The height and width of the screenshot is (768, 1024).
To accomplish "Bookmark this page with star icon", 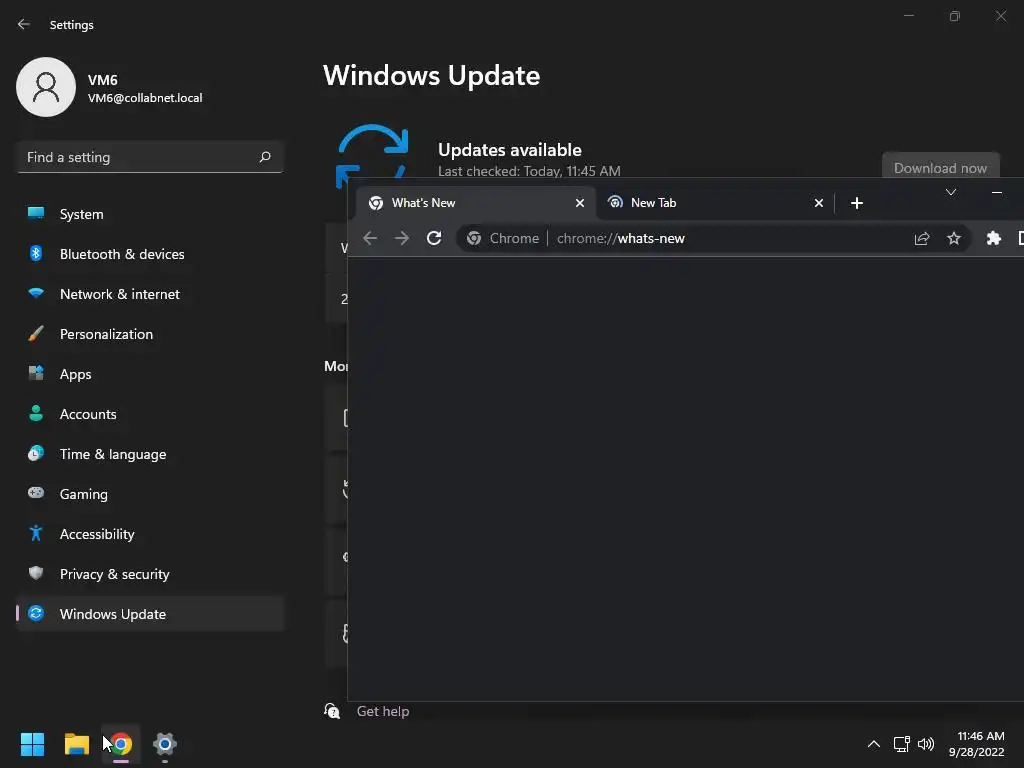I will pyautogui.click(x=953, y=238).
